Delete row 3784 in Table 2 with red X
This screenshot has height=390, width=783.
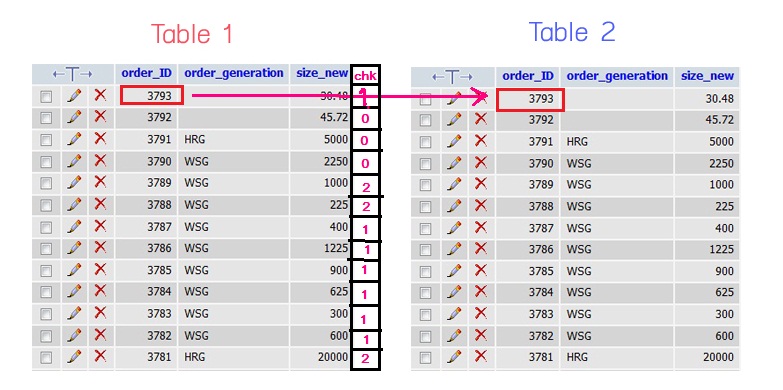[x=480, y=292]
